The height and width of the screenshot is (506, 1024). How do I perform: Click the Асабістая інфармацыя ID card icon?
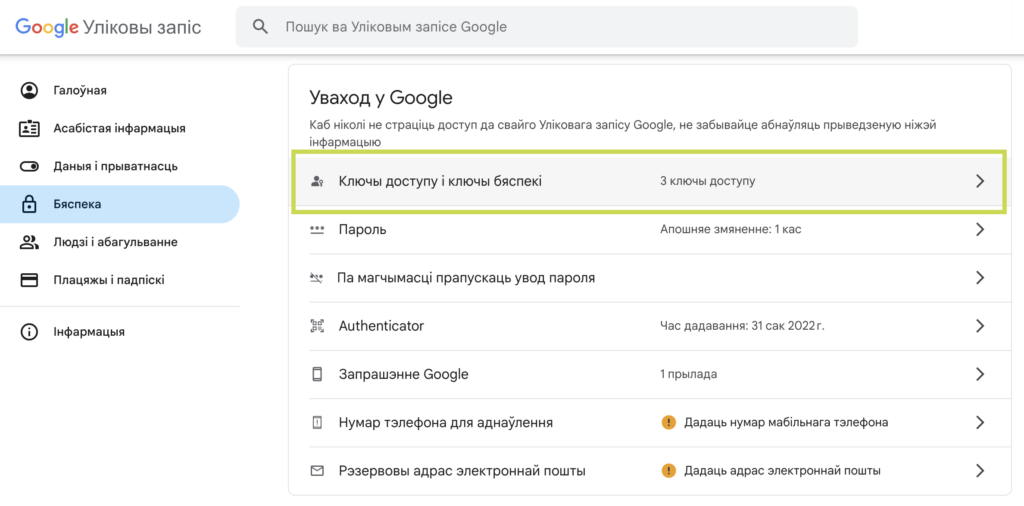coord(29,128)
